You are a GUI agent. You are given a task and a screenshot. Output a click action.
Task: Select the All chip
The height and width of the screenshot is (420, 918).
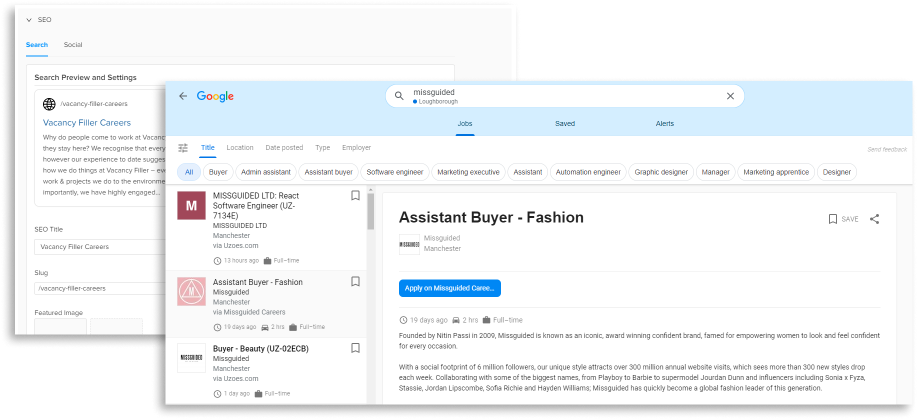click(x=189, y=172)
